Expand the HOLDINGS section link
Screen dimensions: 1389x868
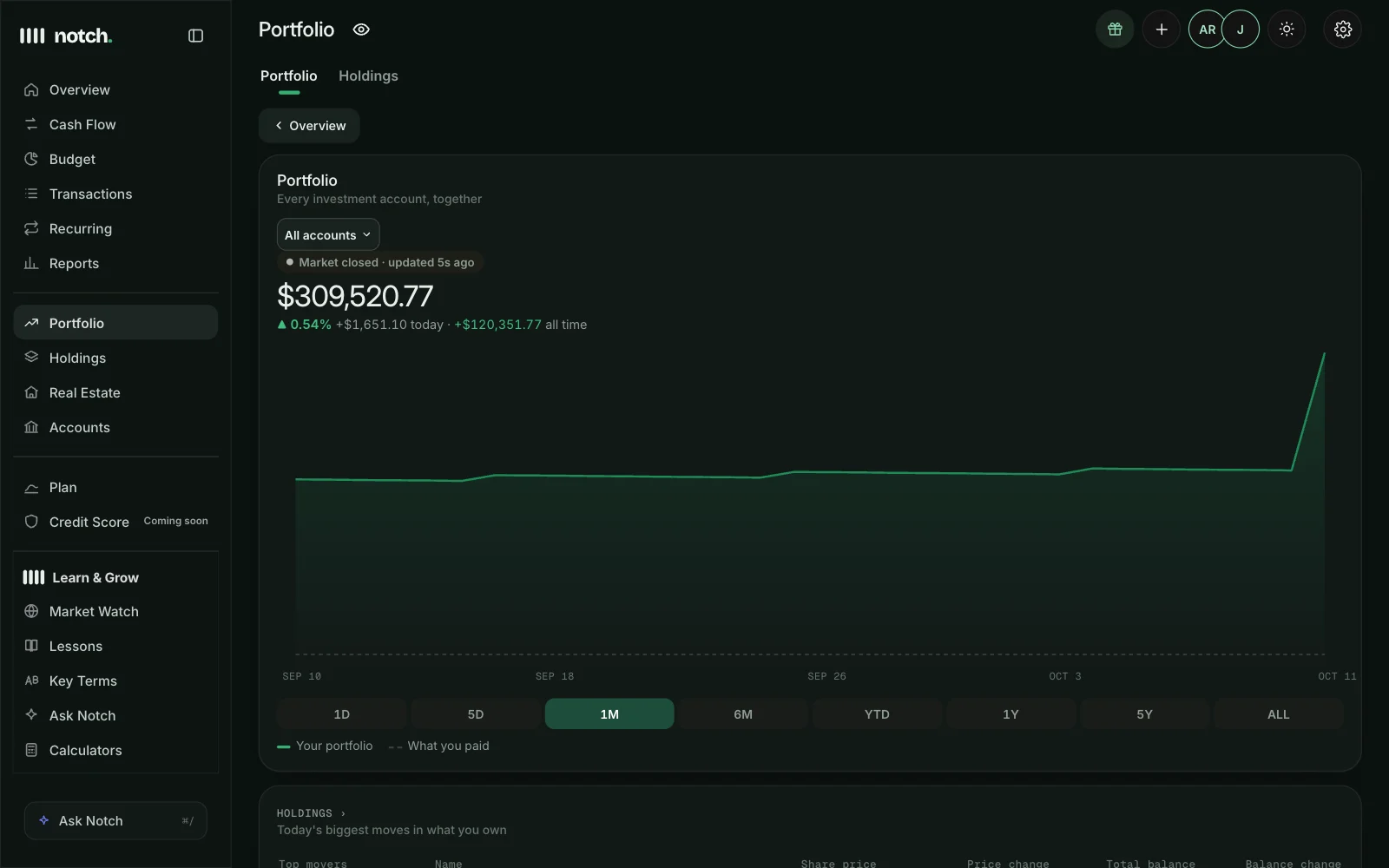(x=311, y=813)
